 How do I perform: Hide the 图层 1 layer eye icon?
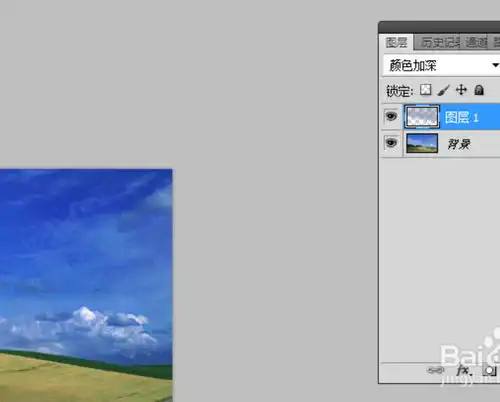[x=391, y=116]
